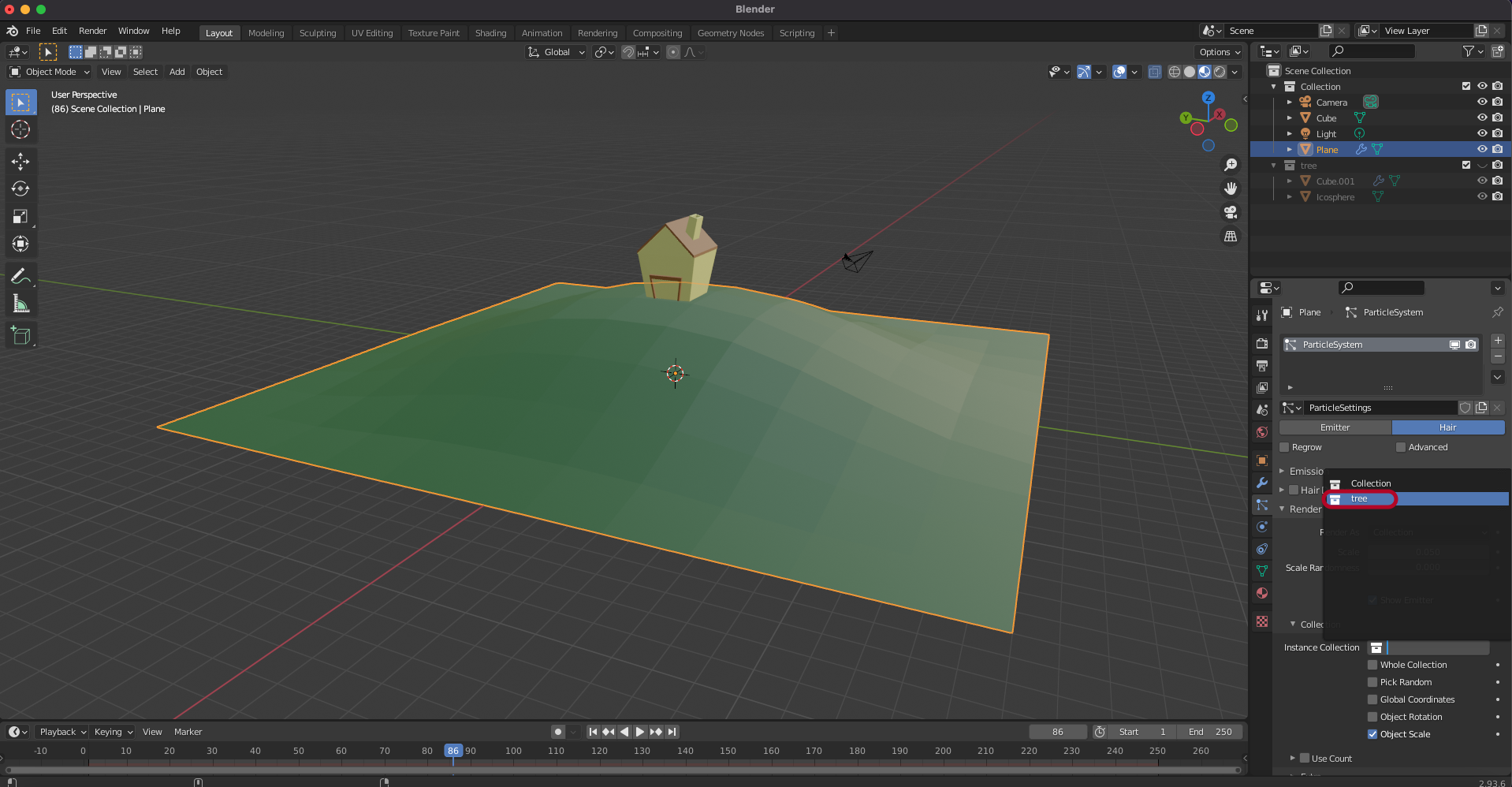
Task: Open the Modifier properties wrench tab
Action: tap(1262, 483)
